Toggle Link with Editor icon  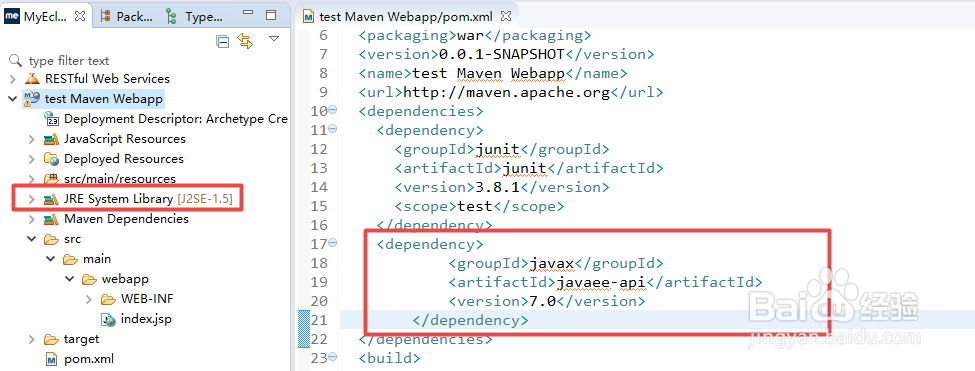point(245,42)
